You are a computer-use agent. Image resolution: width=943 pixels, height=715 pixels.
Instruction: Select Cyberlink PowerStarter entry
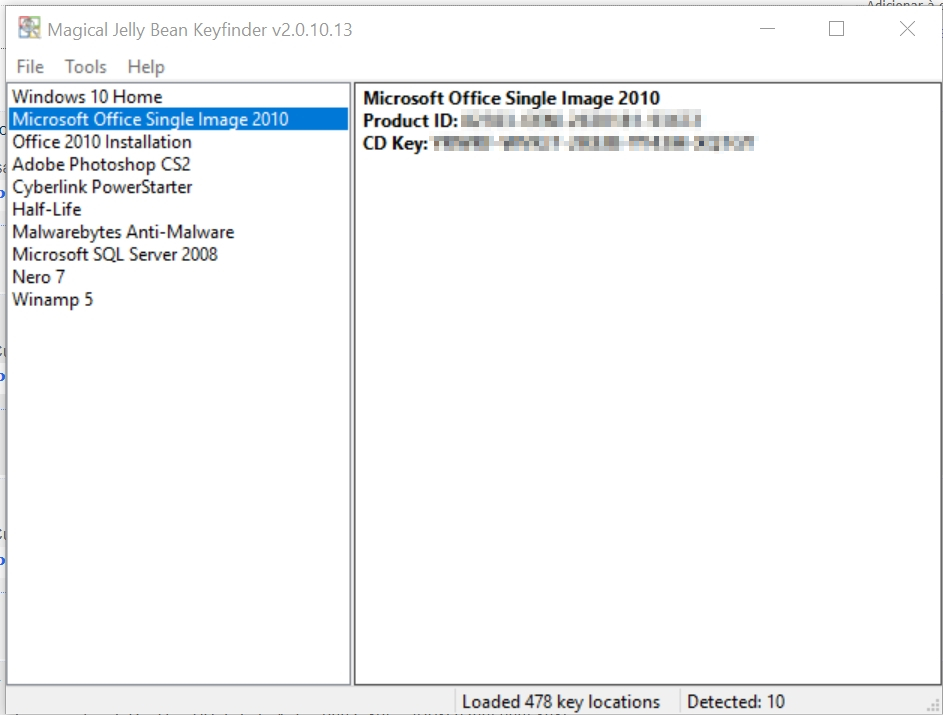pyautogui.click(x=178, y=187)
